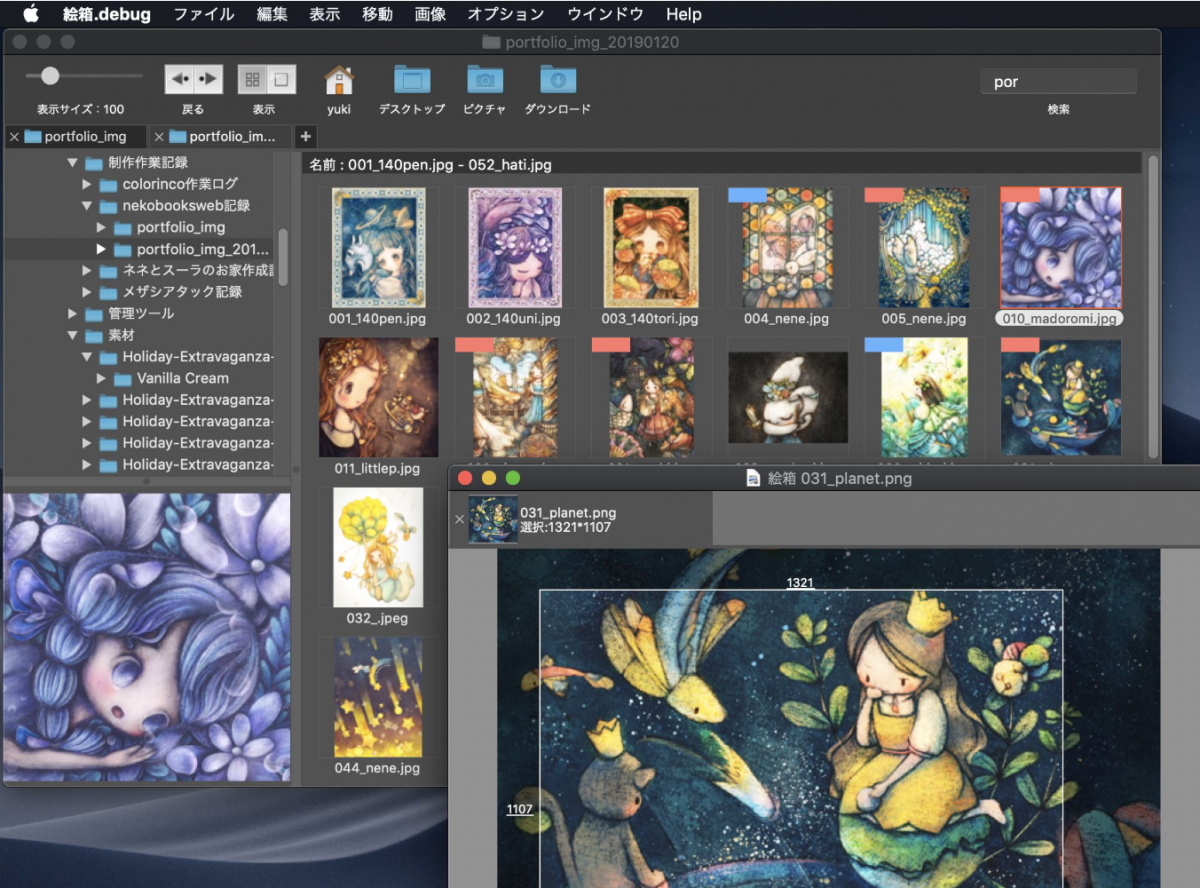This screenshot has height=888, width=1200.
Task: Expand the ネネとスーラのお家作成記 folder arrow
Action: [87, 270]
